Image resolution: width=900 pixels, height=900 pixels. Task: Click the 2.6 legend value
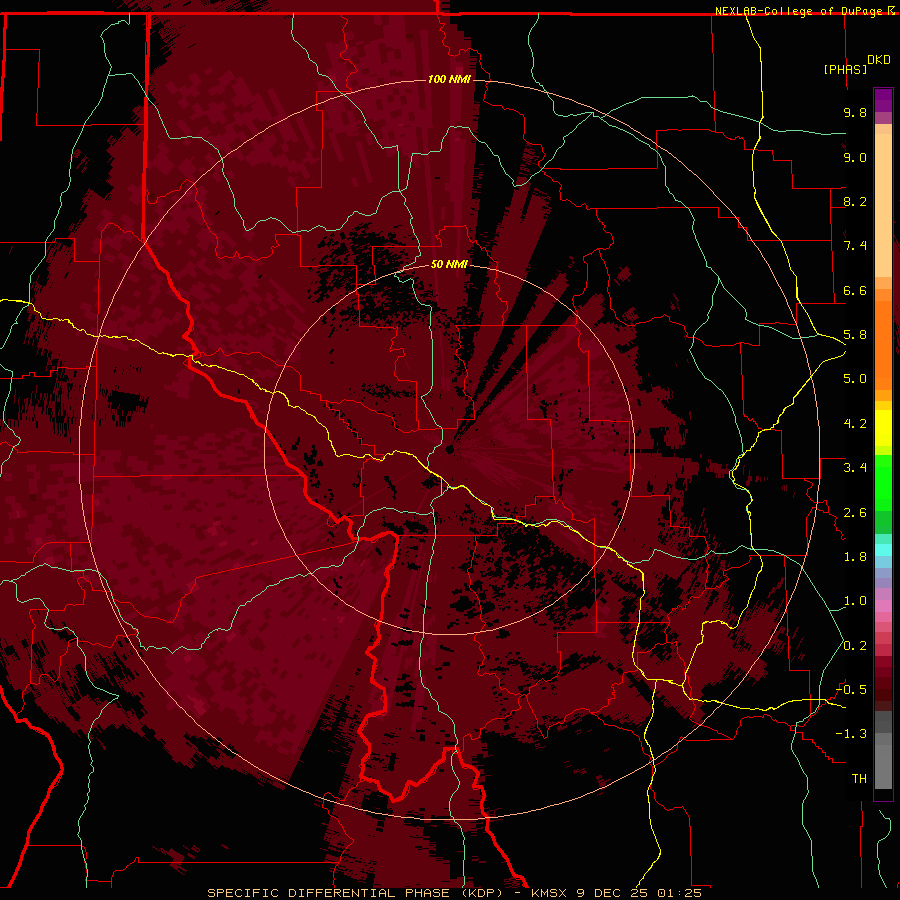tap(855, 513)
